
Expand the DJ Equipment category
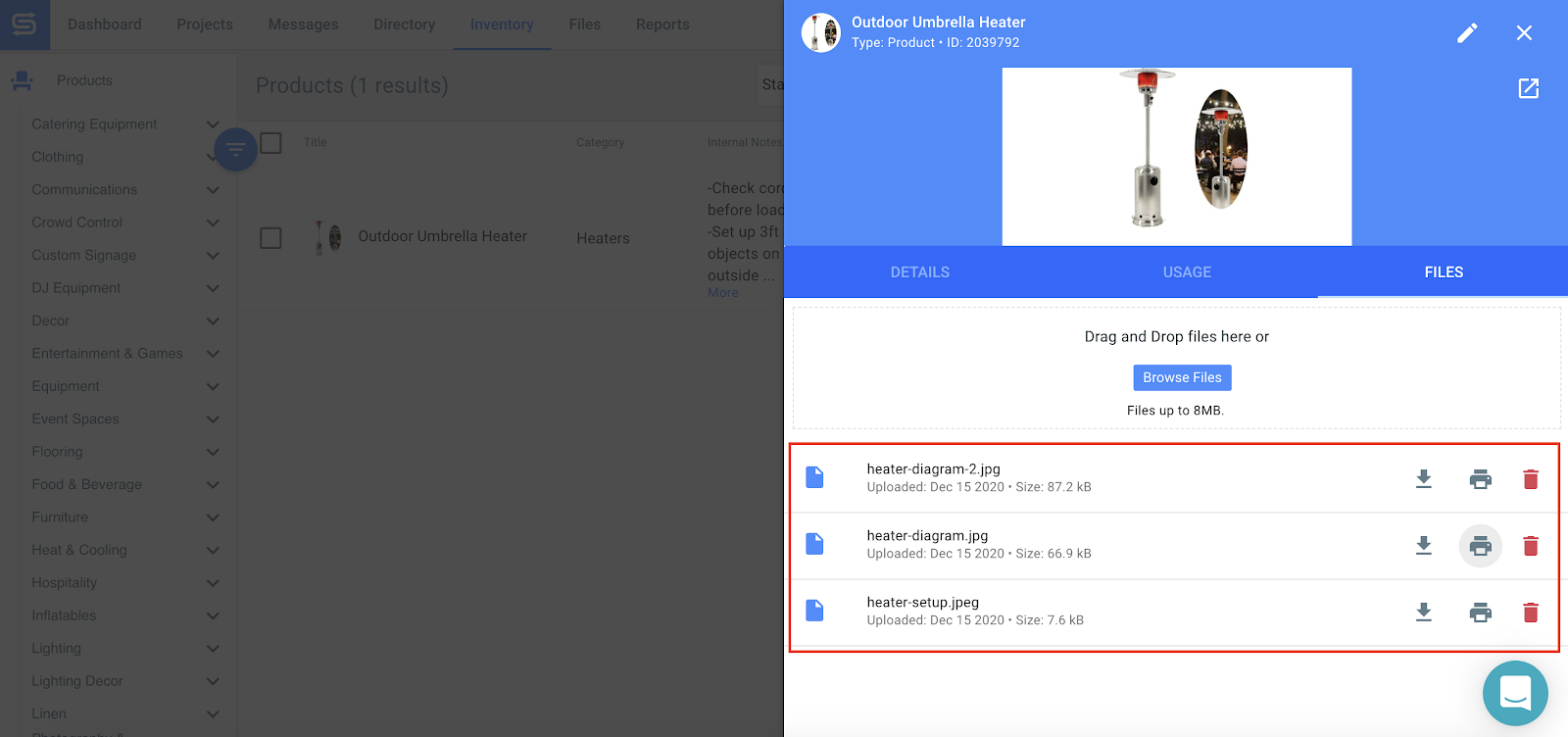[x=213, y=288]
